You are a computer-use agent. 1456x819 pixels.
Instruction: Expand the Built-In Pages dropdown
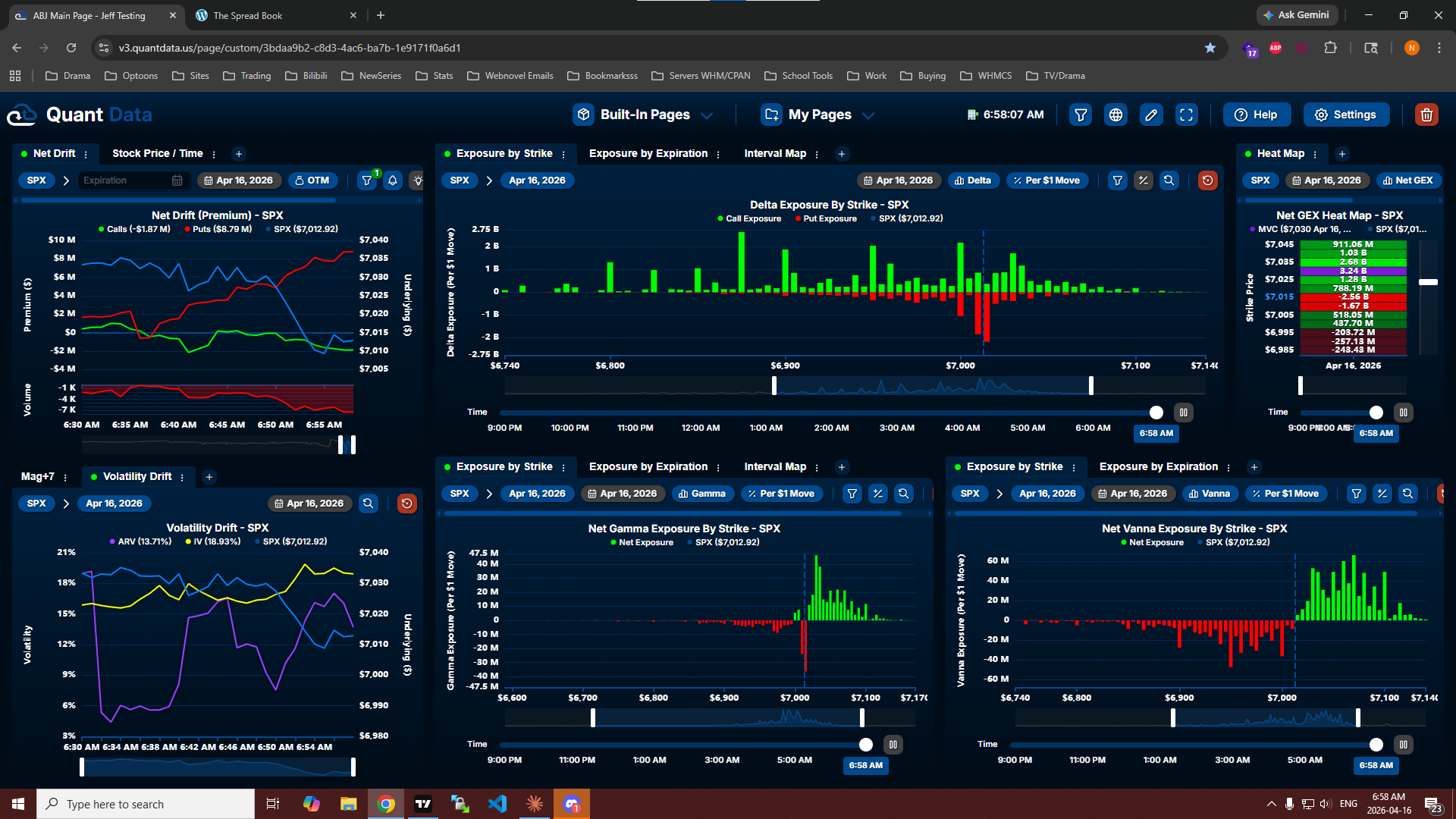[x=644, y=115]
